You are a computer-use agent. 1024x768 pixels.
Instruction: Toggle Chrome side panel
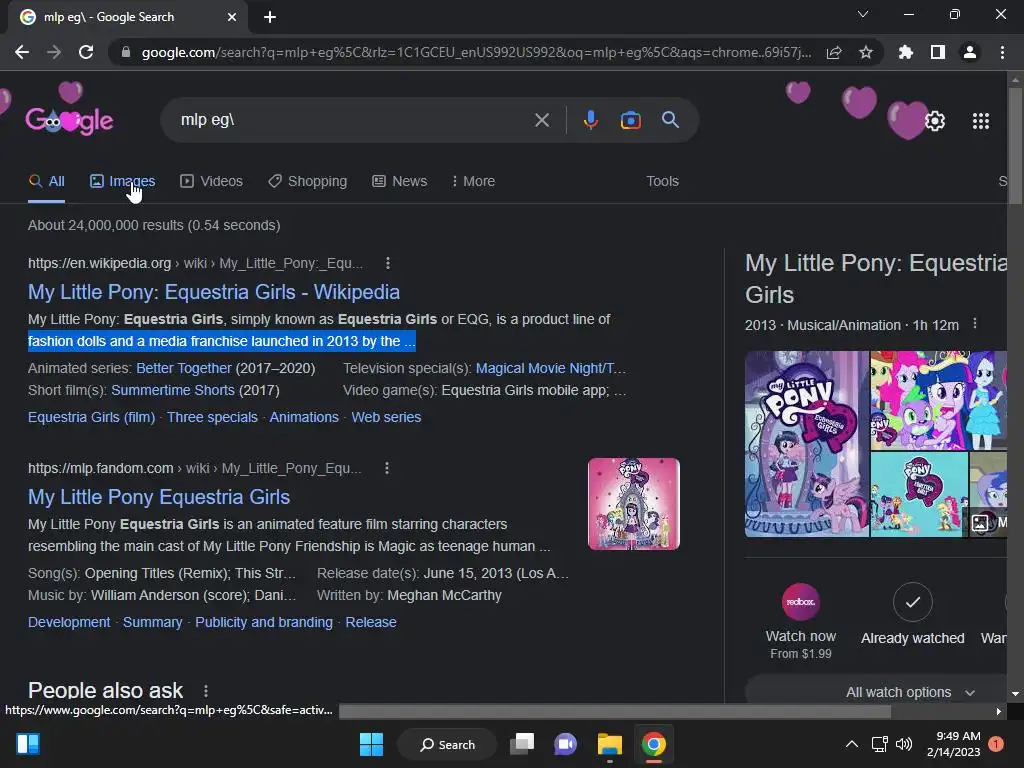coord(938,52)
